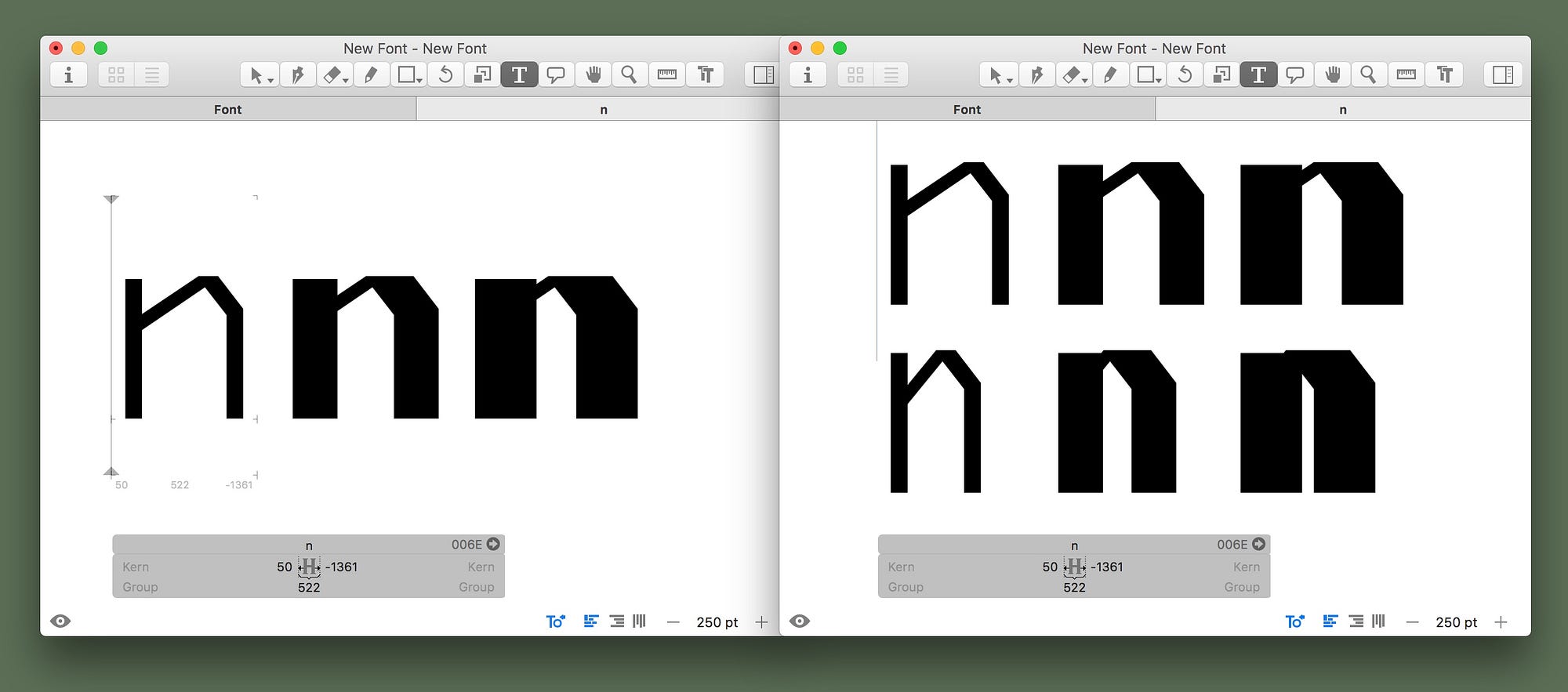Toggle the sidebar in right window
This screenshot has width=1568, height=692.
1503,74
